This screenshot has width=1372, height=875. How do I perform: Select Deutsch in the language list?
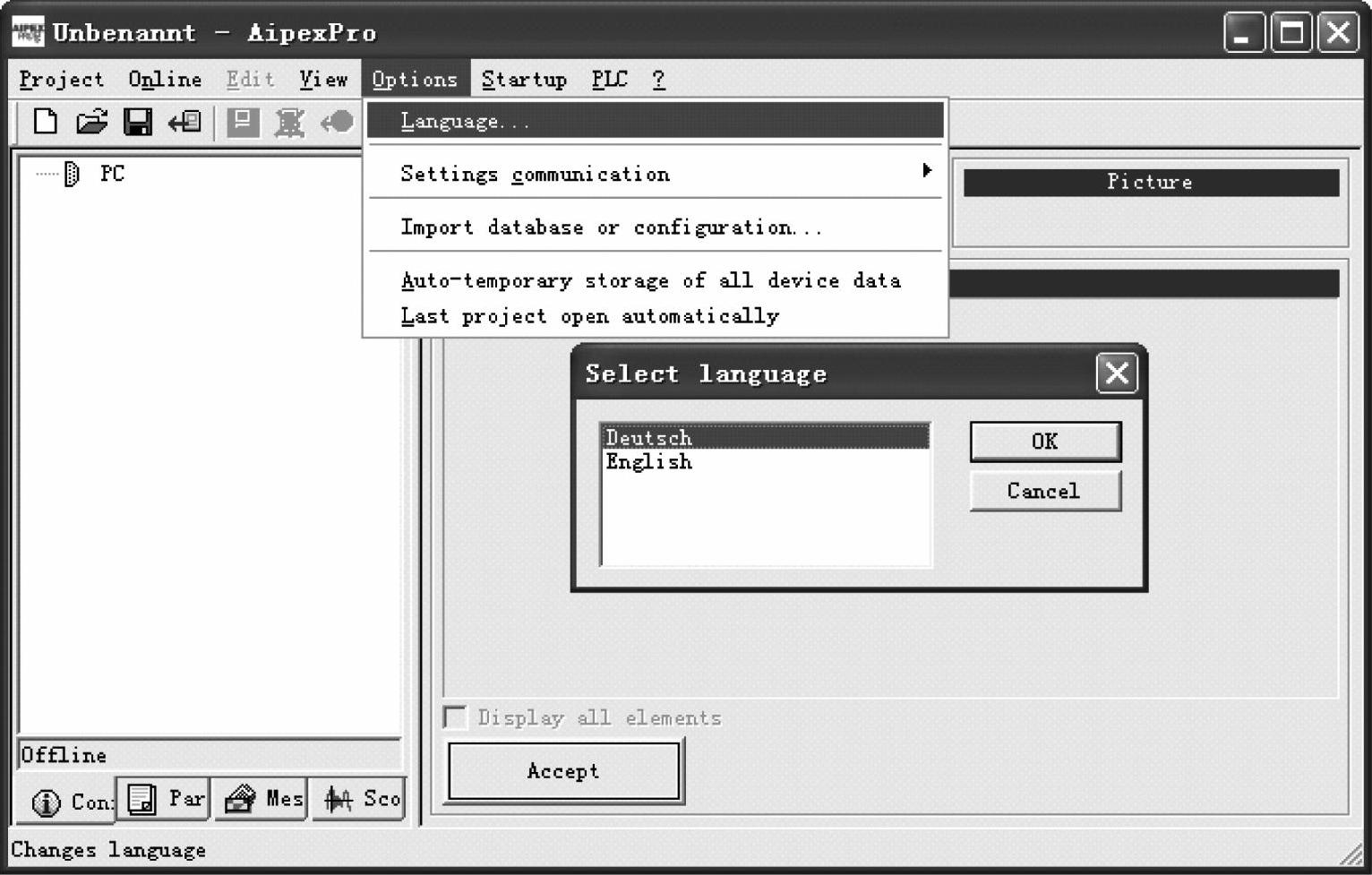click(x=766, y=438)
